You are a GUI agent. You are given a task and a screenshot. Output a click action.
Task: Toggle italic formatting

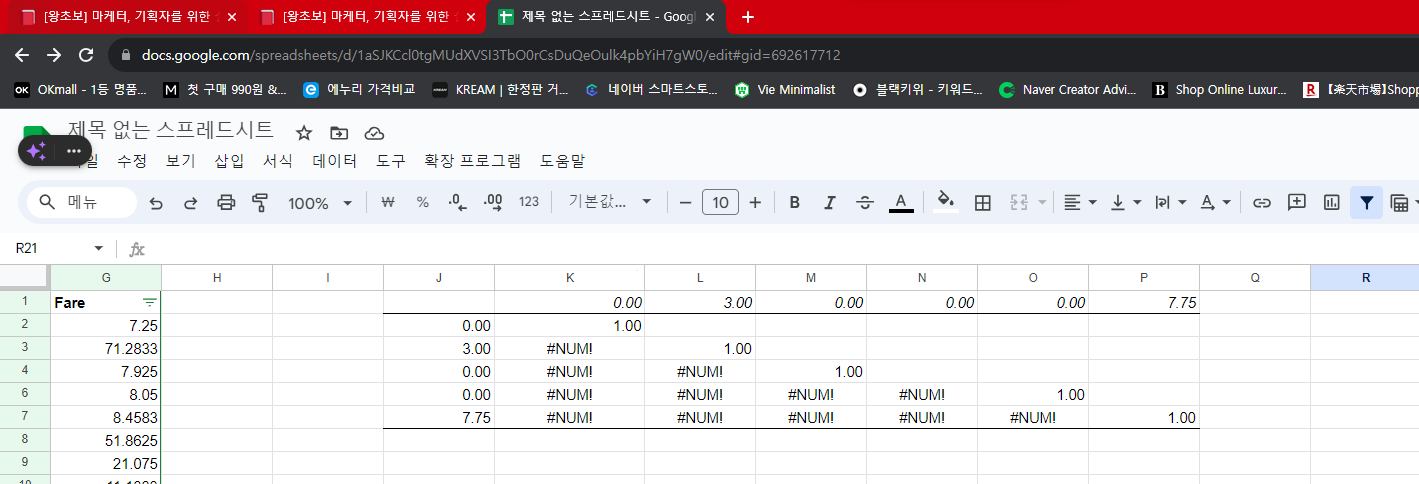coord(829,202)
